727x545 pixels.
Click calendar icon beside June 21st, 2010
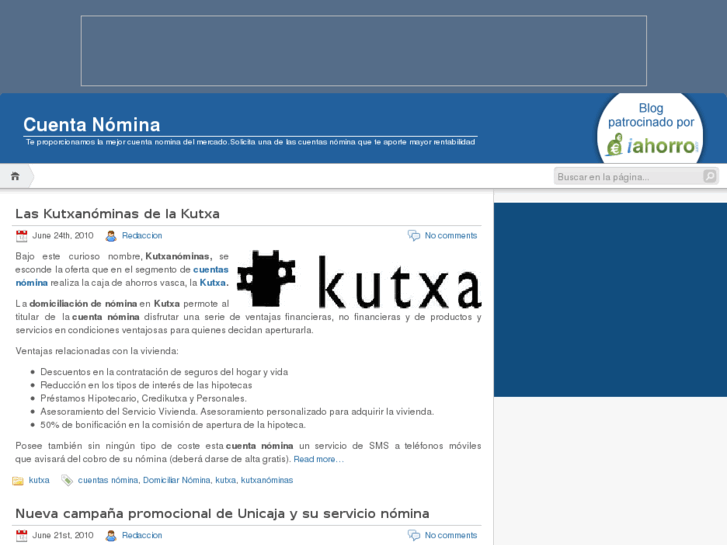coord(21,535)
